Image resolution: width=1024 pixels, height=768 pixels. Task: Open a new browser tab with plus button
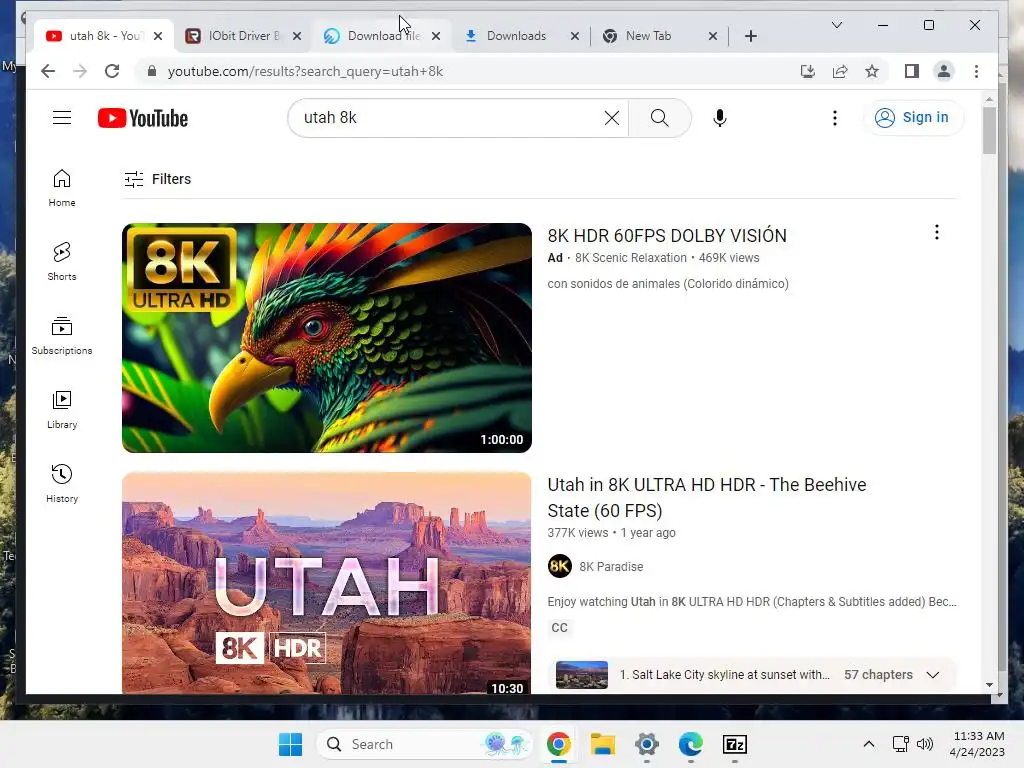click(751, 36)
